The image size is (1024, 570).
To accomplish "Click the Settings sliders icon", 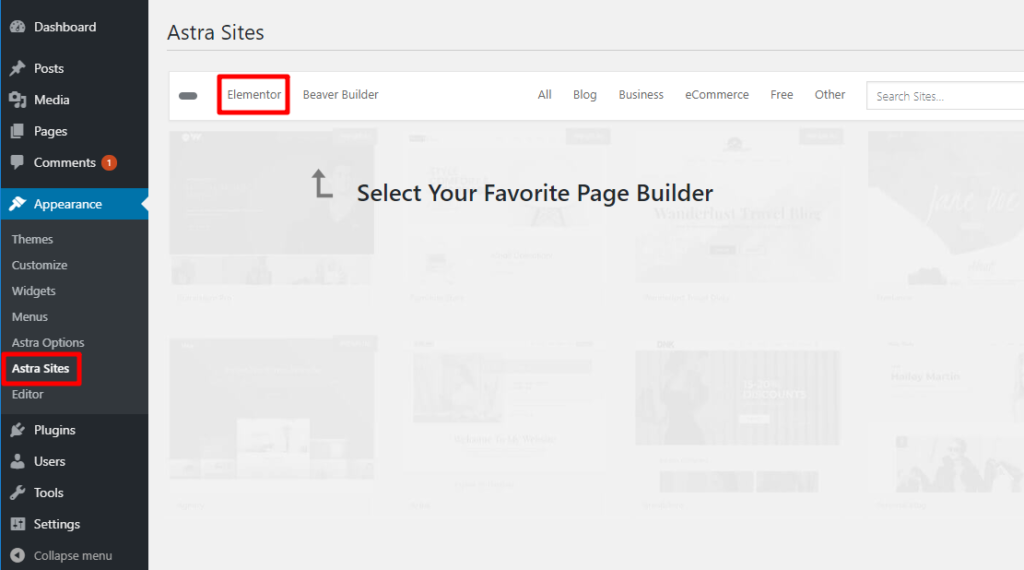I will click(18, 524).
